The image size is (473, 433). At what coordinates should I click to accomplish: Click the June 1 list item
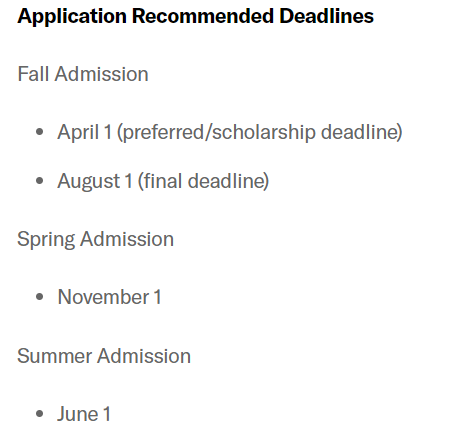click(84, 414)
